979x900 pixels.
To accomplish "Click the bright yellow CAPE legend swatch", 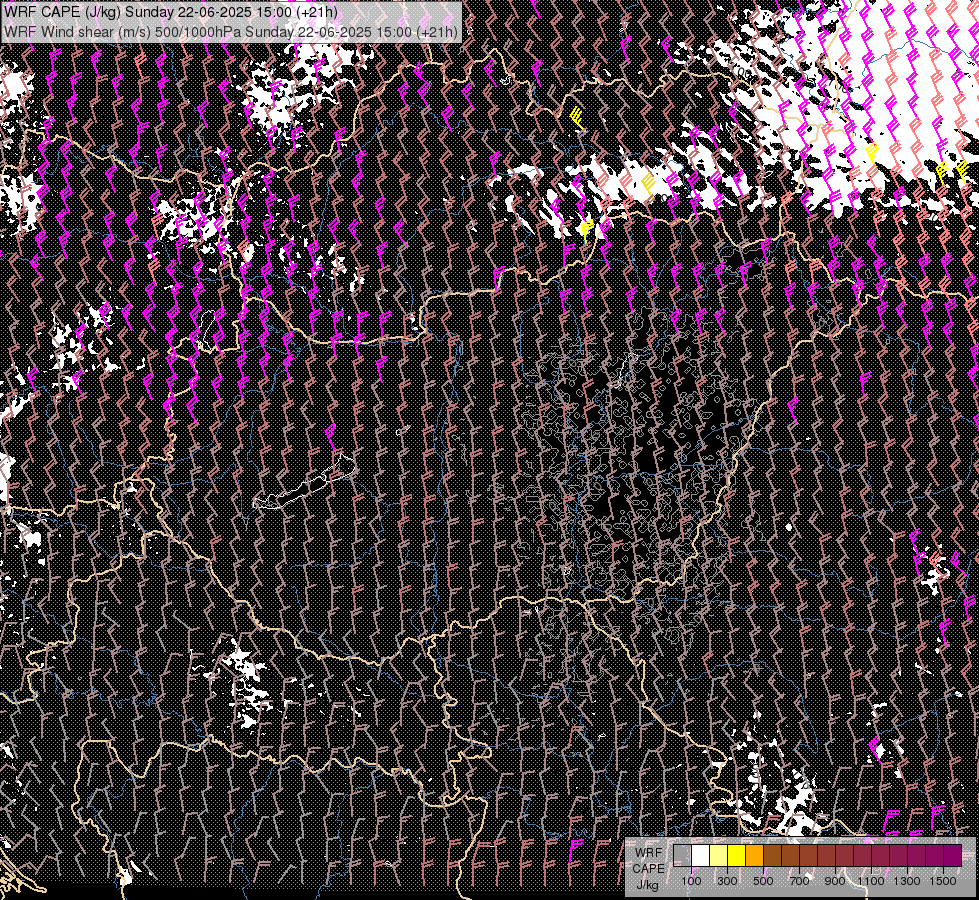I will (737, 856).
